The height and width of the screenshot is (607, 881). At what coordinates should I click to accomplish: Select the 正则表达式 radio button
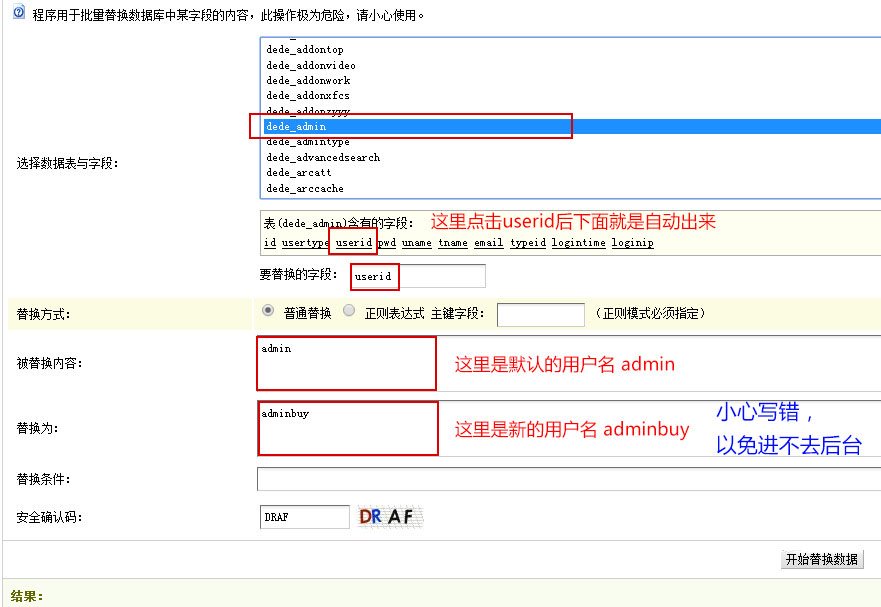349,310
